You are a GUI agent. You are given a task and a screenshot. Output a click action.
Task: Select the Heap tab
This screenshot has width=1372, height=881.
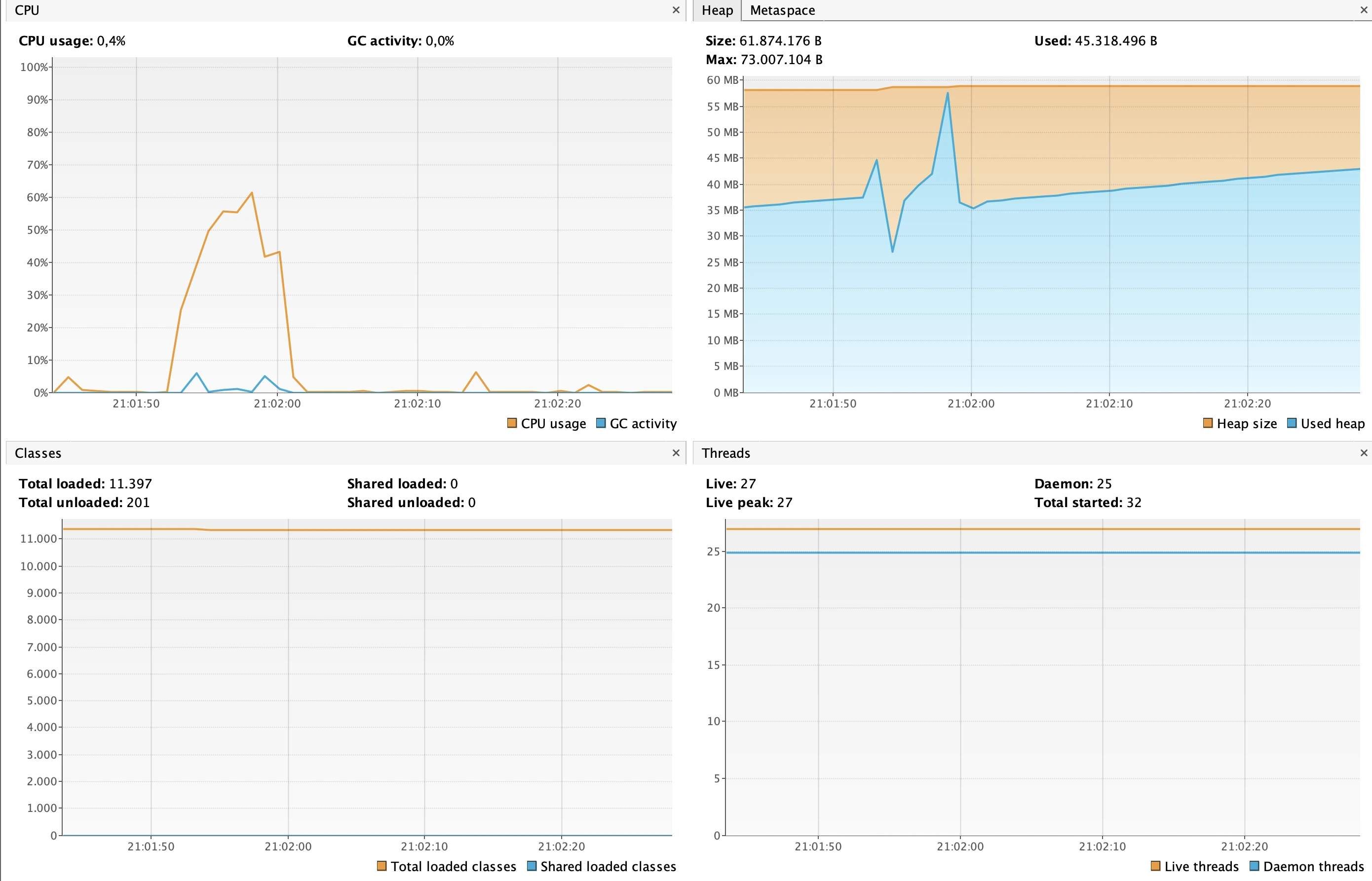(717, 10)
